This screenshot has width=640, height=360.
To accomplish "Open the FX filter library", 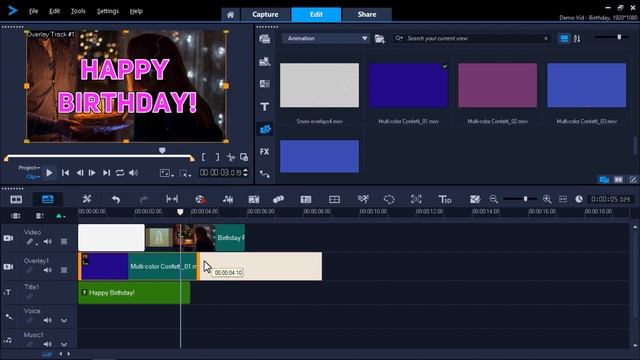I will [x=264, y=151].
